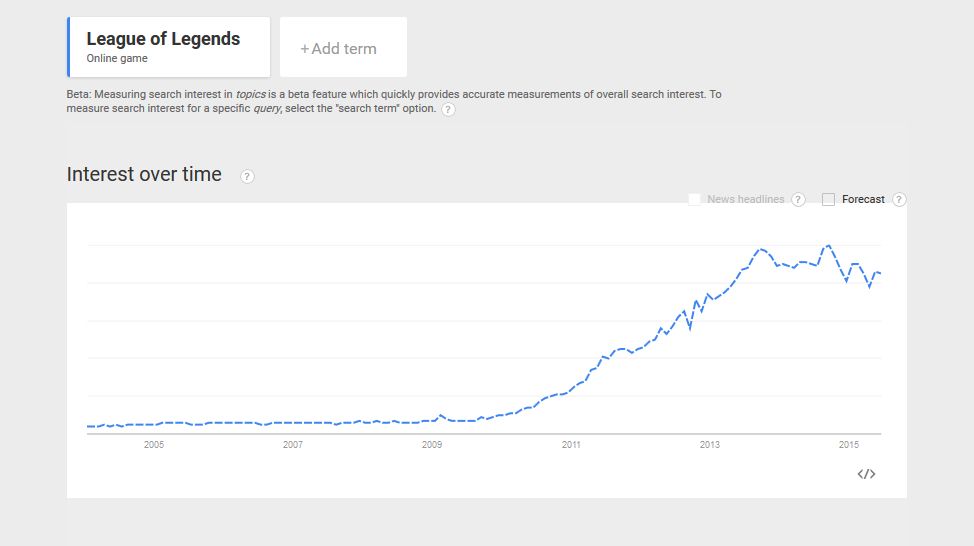Viewport: 974px width, 546px height.
Task: Click help icon beside Interest over time
Action: pyautogui.click(x=247, y=176)
